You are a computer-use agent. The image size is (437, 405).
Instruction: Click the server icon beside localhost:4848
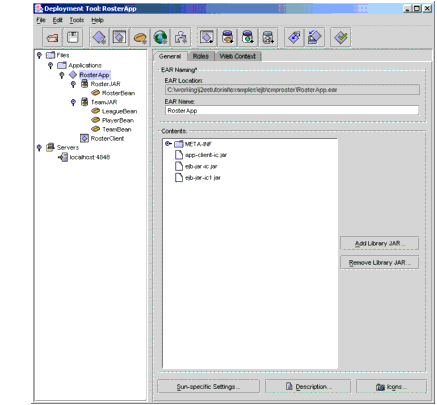coord(63,157)
